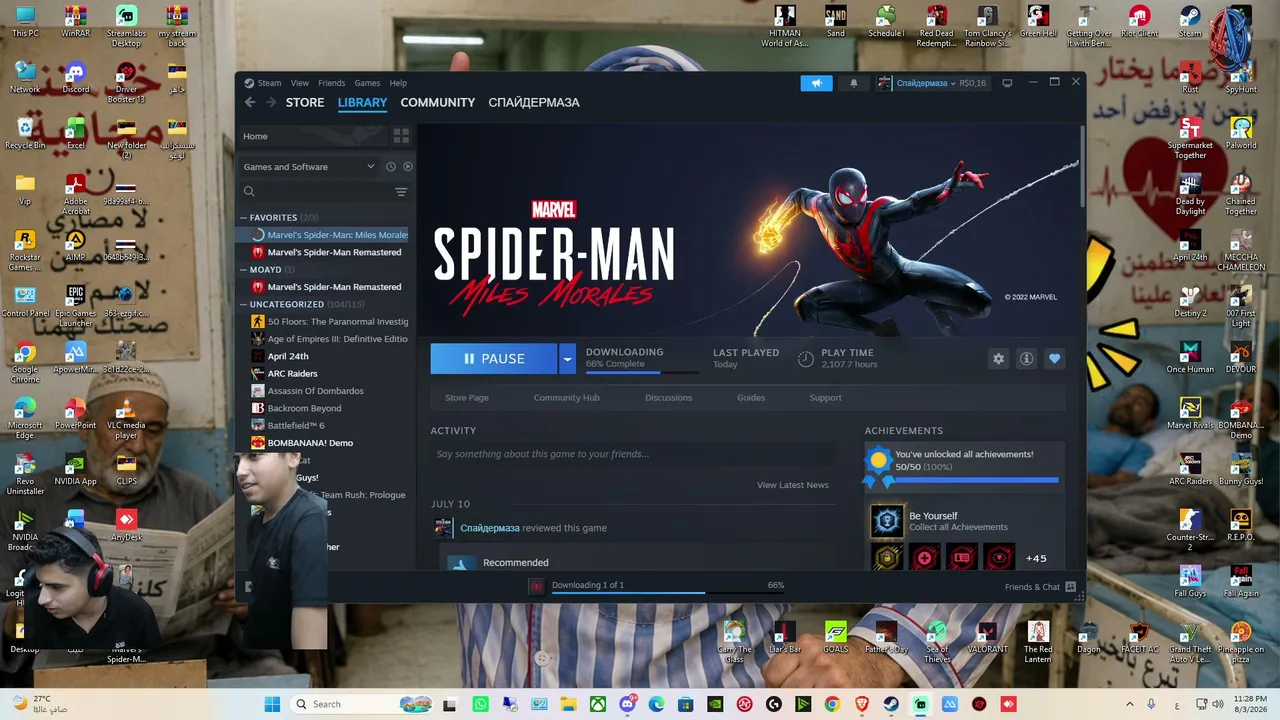This screenshot has height=720, width=1280.
Task: Open Friends & Chat panel
Action: [x=1040, y=587]
